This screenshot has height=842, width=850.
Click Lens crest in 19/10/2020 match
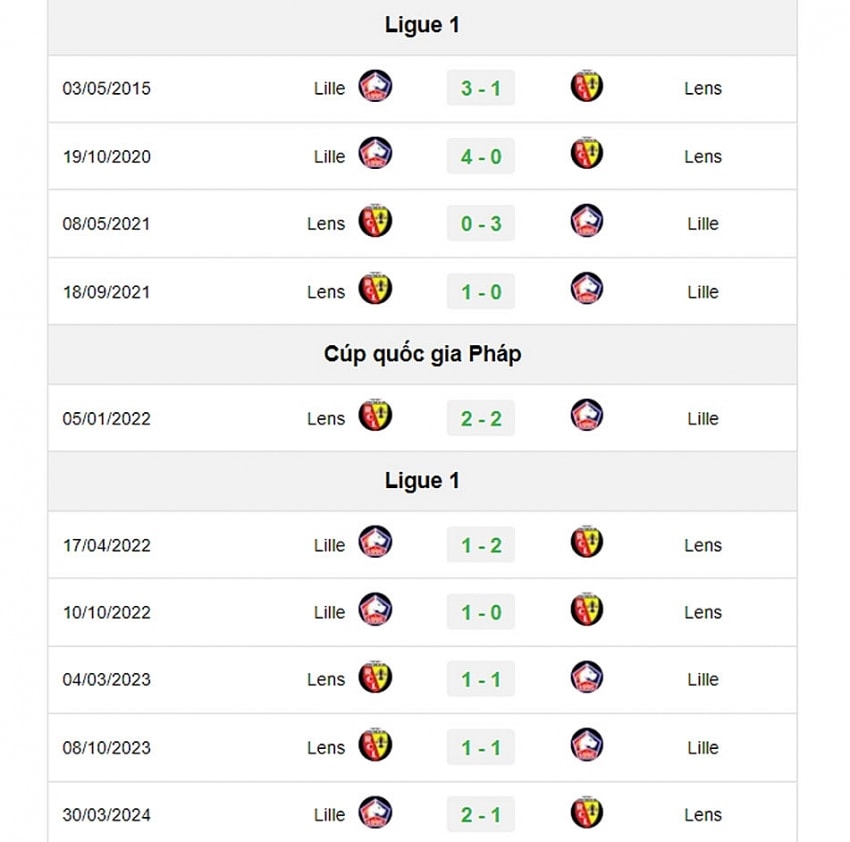click(x=587, y=153)
